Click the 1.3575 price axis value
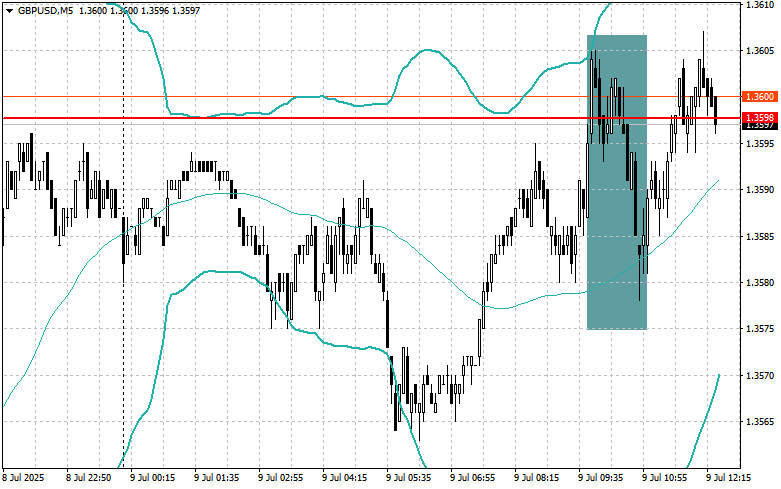The height and width of the screenshot is (489, 781). pyautogui.click(x=760, y=329)
